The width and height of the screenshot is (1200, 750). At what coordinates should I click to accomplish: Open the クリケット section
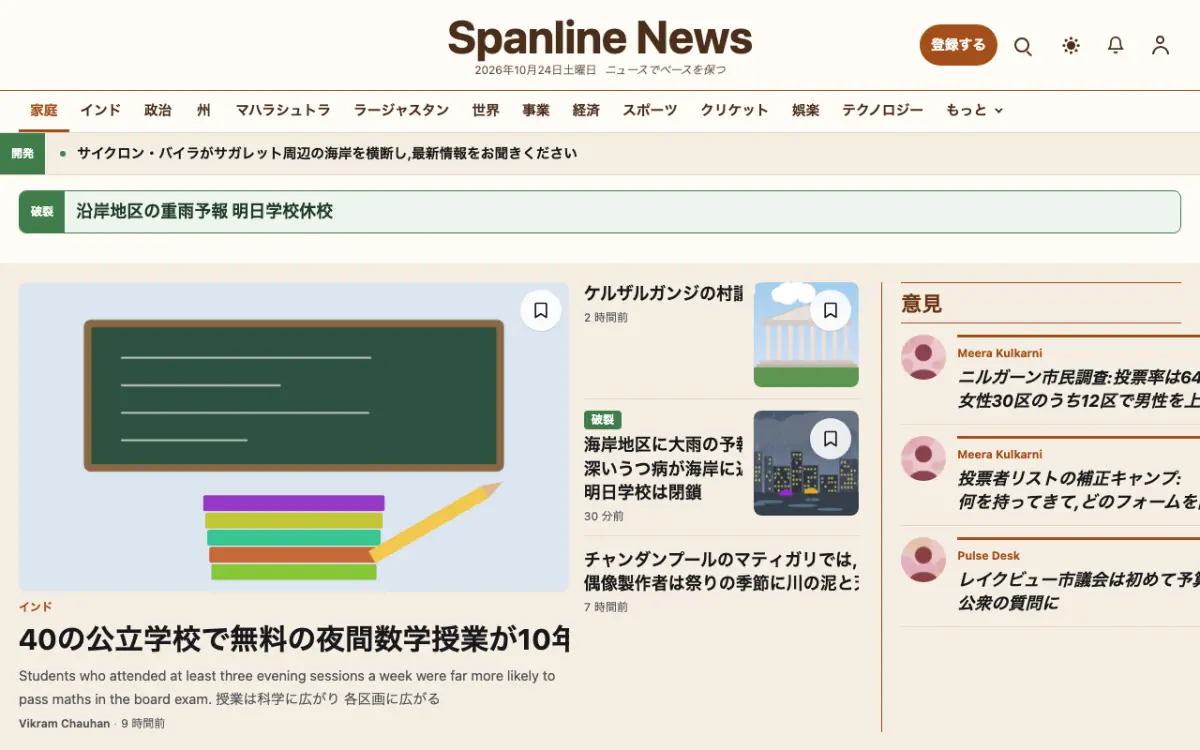[735, 110]
